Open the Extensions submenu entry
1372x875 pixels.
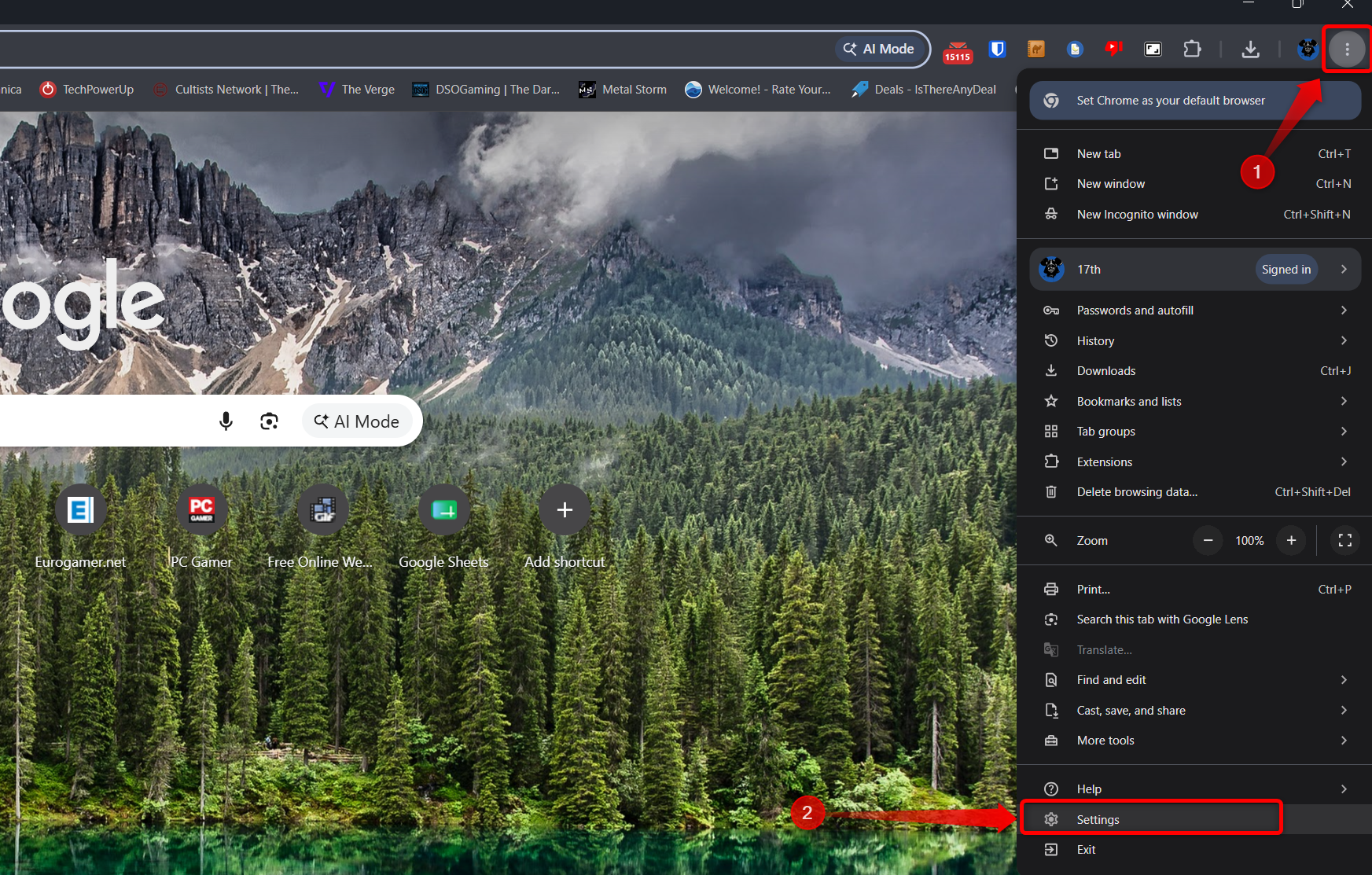1194,461
